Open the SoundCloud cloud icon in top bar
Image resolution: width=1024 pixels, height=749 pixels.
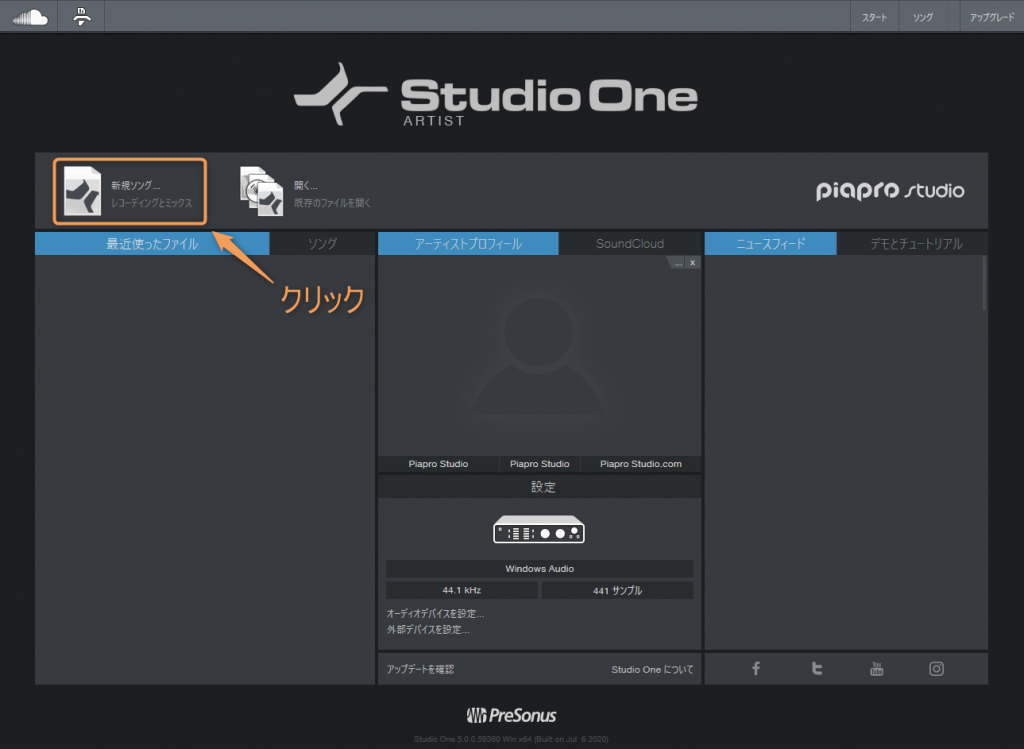coord(30,16)
